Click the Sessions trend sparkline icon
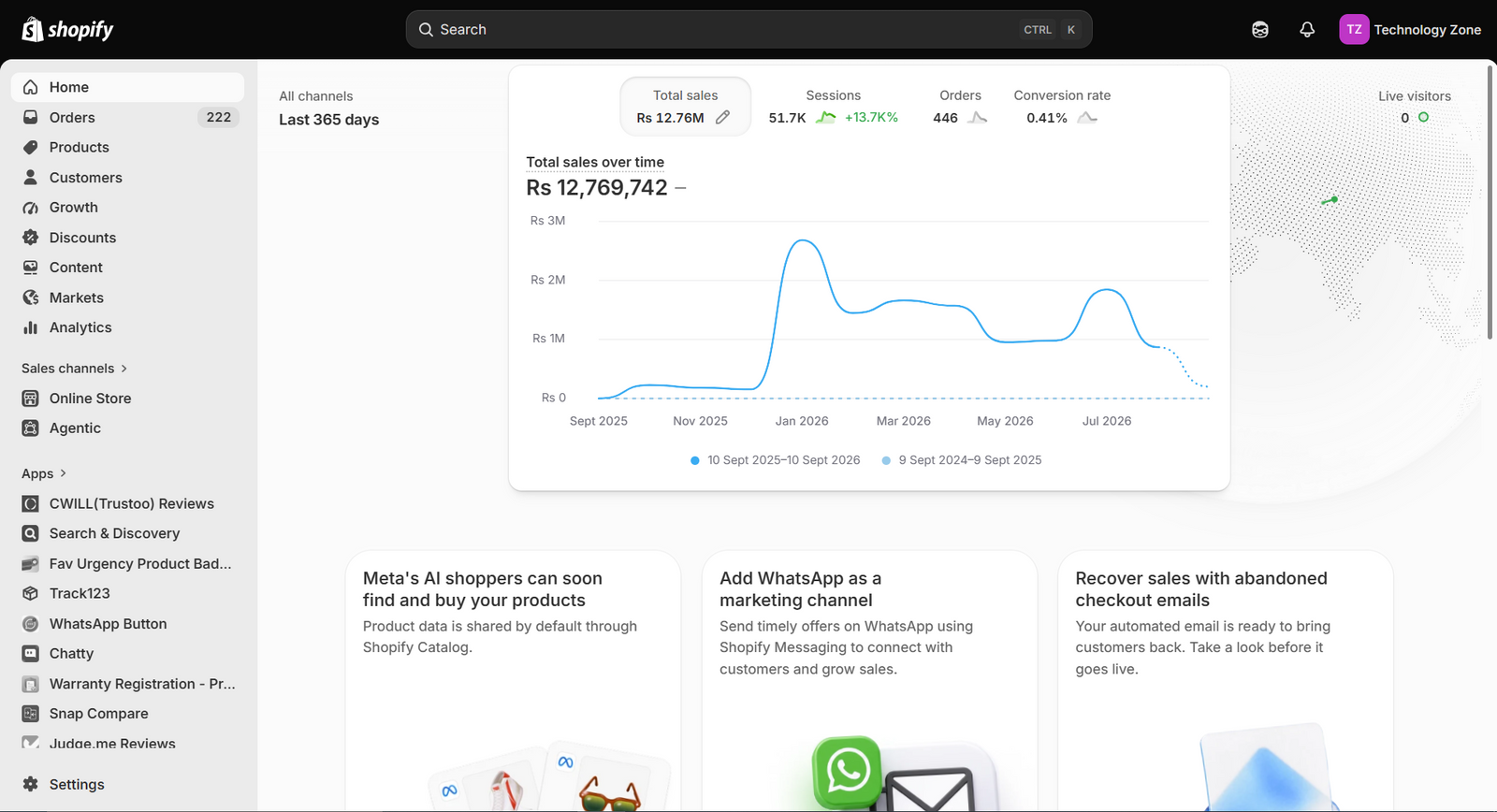Viewport: 1497px width, 812px height. point(825,118)
